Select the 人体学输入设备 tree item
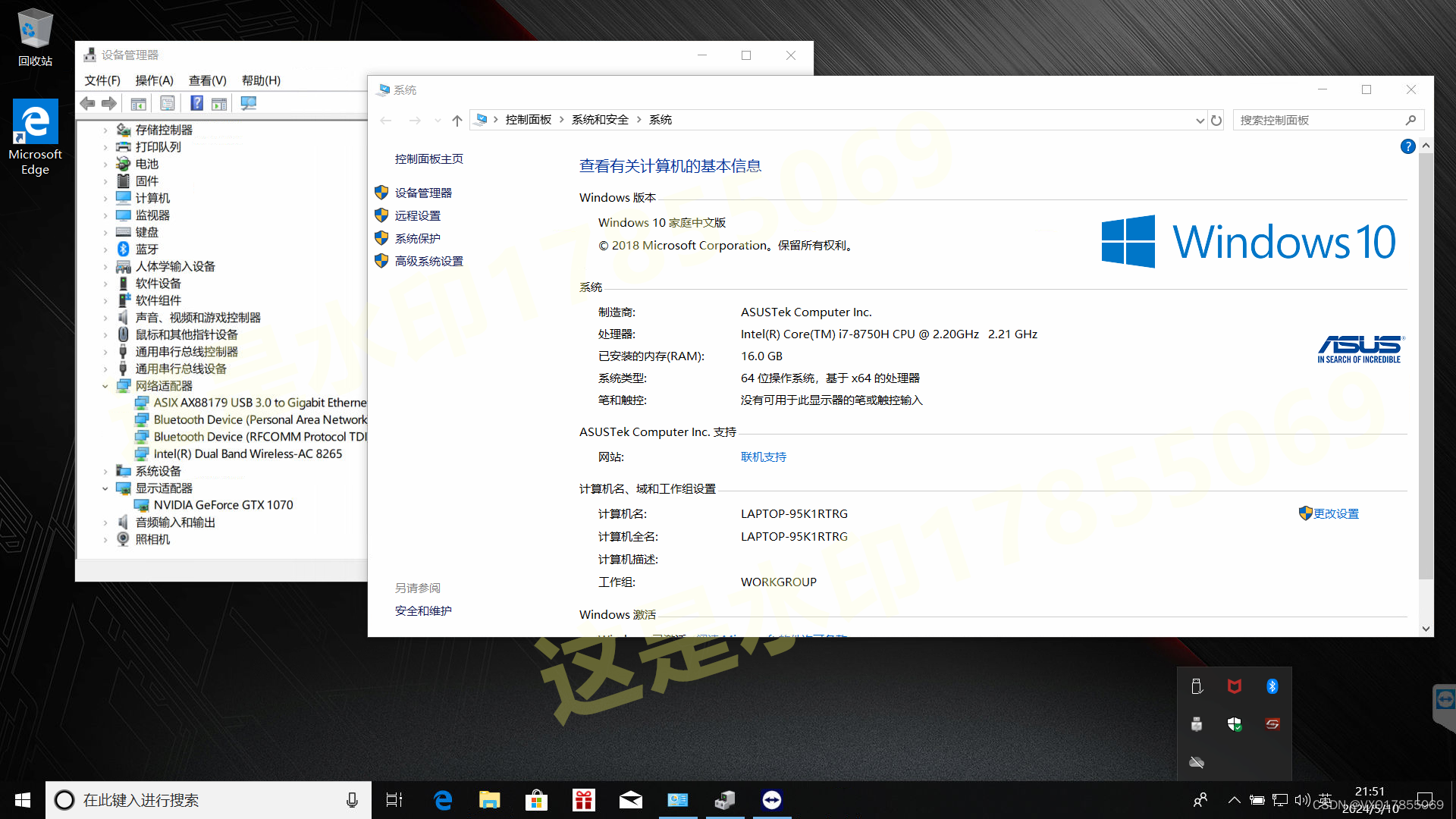 [x=175, y=267]
